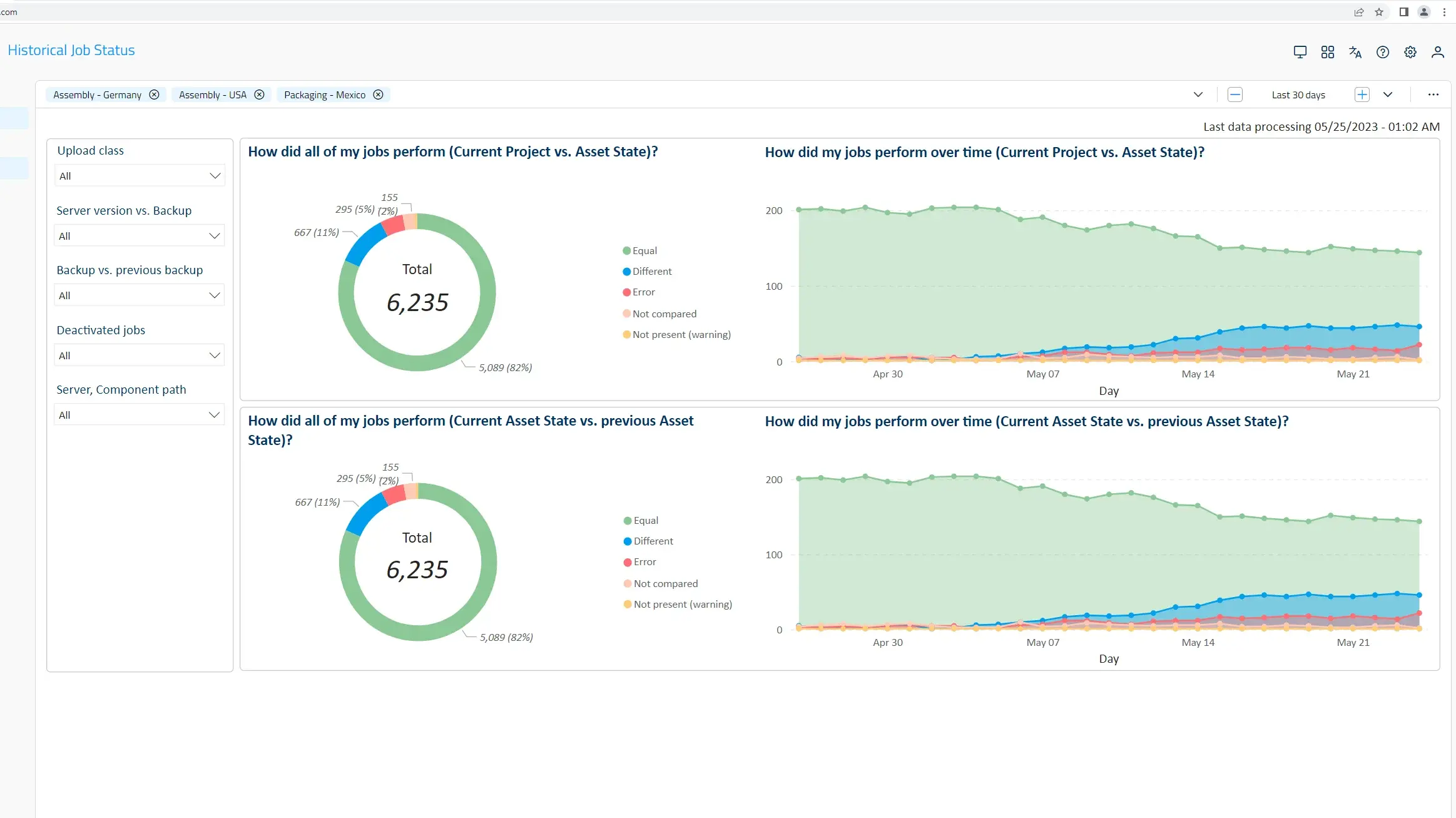The height and width of the screenshot is (818, 1456).
Task: Remove the Assembly - Germany filter chip
Action: coord(154,95)
